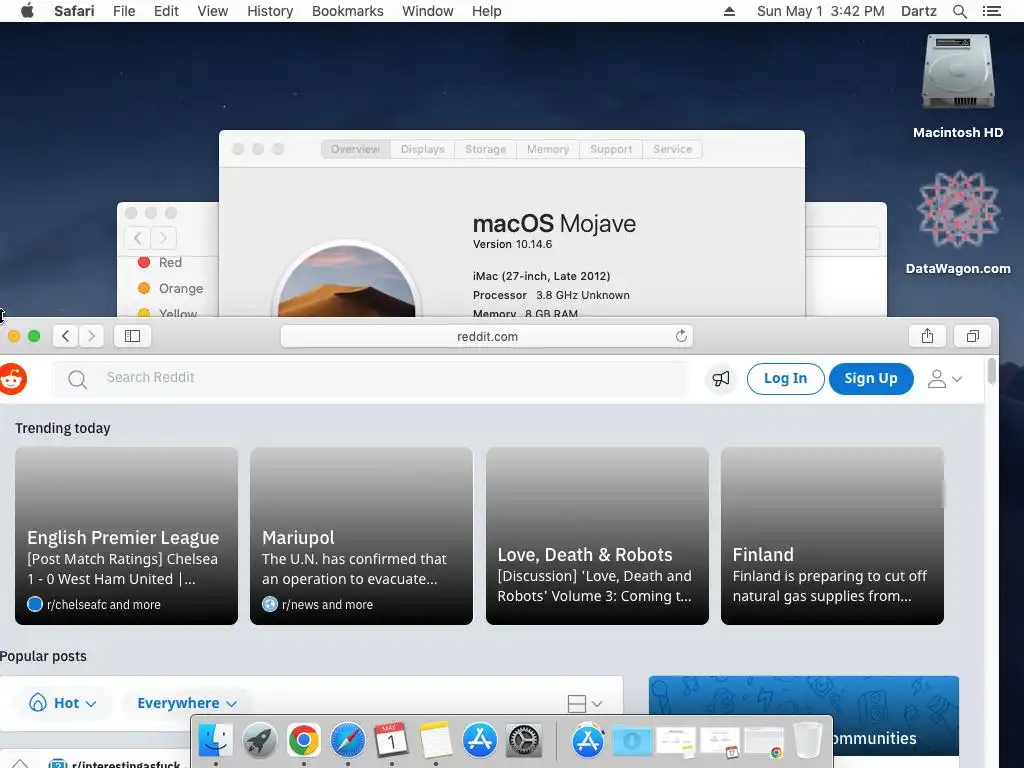The height and width of the screenshot is (768, 1024).
Task: Switch to Storage tab in About This Mac
Action: pyautogui.click(x=485, y=149)
